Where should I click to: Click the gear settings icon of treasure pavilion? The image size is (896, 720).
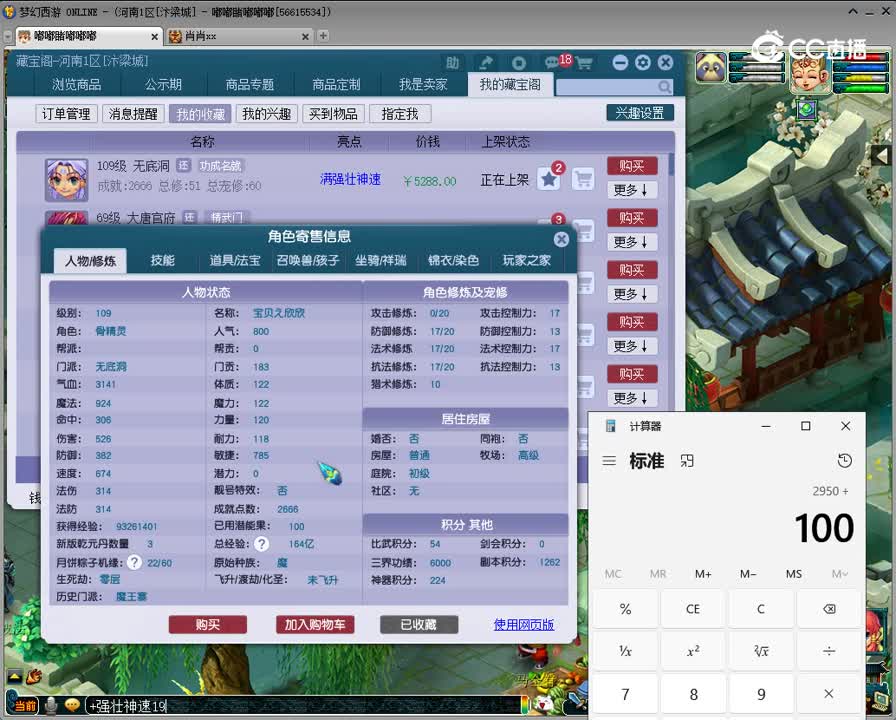pyautogui.click(x=643, y=62)
